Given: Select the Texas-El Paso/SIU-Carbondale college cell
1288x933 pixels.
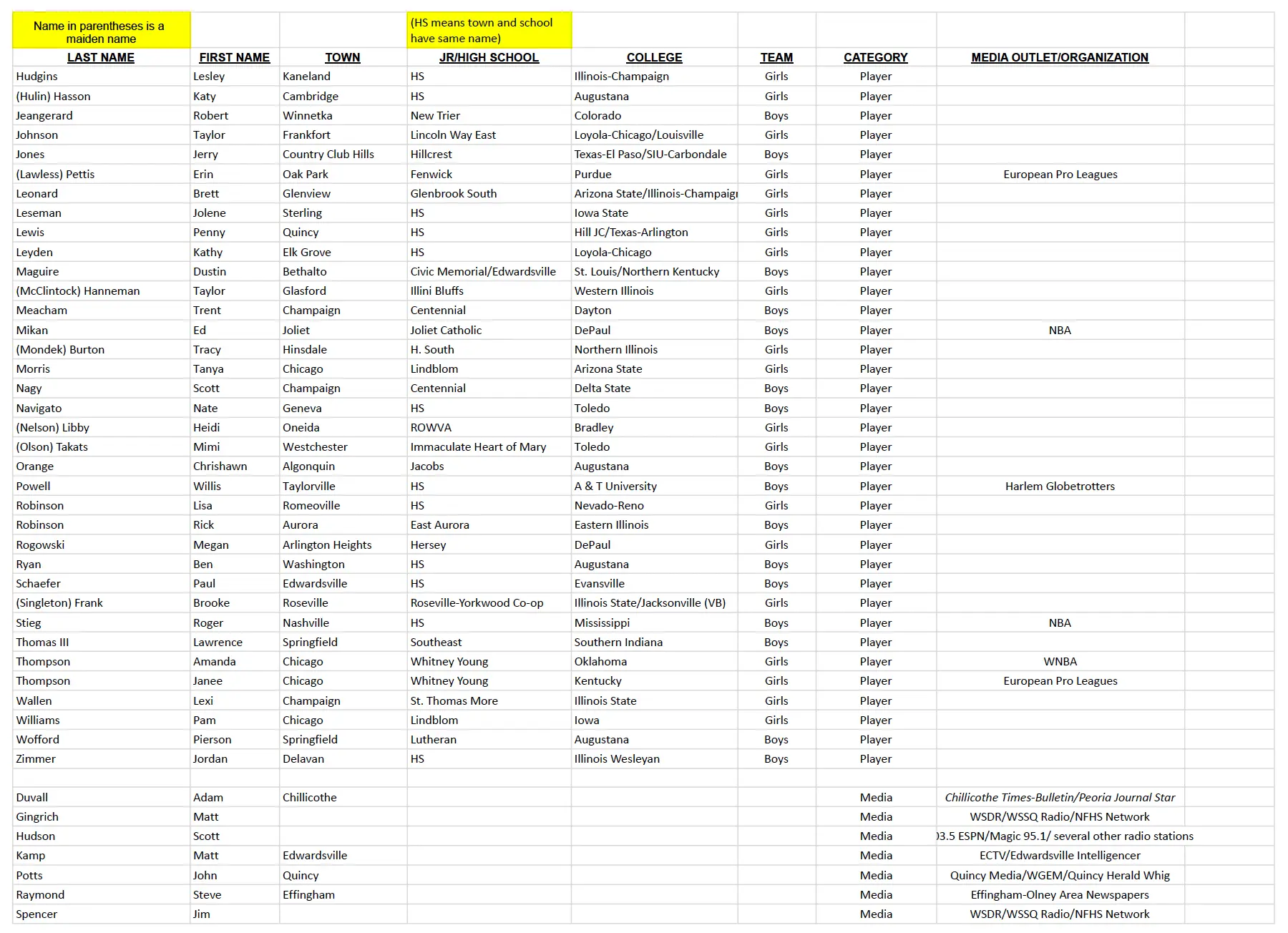Looking at the screenshot, I should click(x=650, y=154).
